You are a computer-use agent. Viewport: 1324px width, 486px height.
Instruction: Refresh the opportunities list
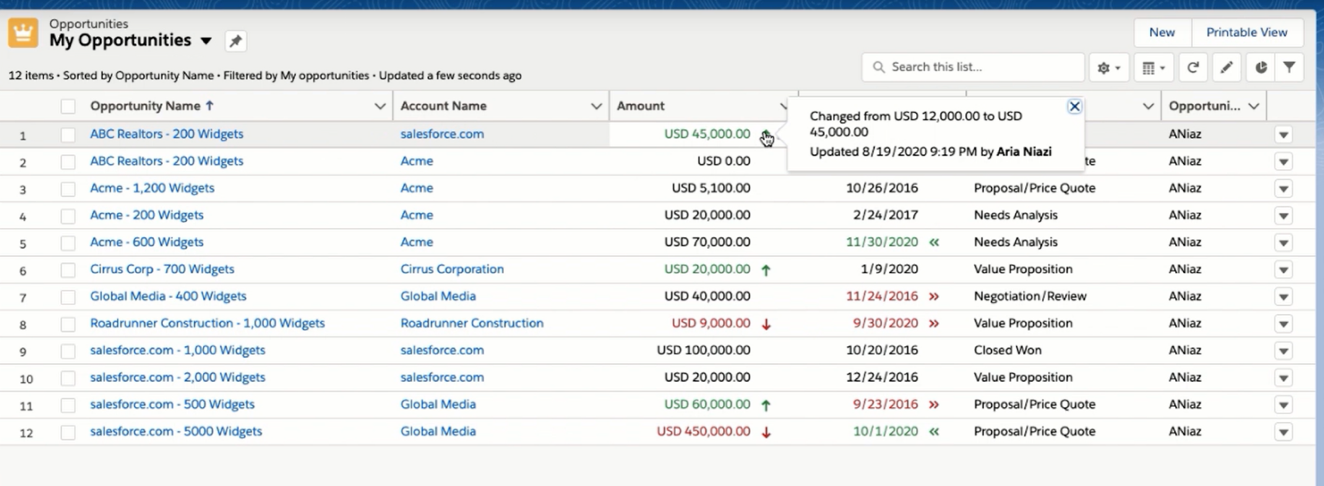click(x=1193, y=68)
